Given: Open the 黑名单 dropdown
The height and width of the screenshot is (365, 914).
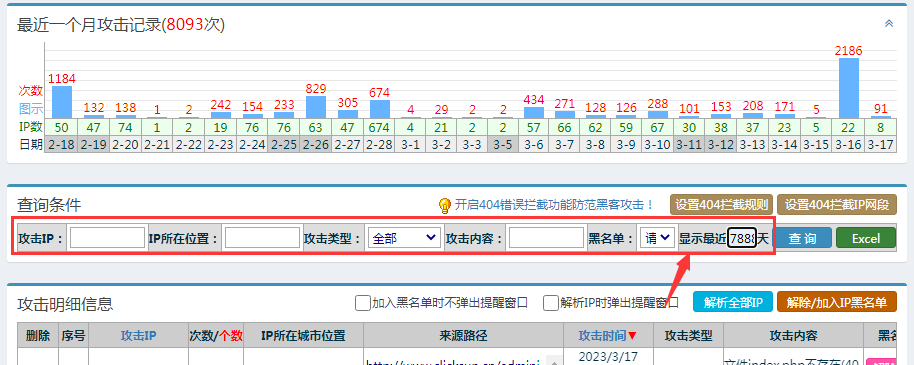Looking at the screenshot, I should point(657,238).
